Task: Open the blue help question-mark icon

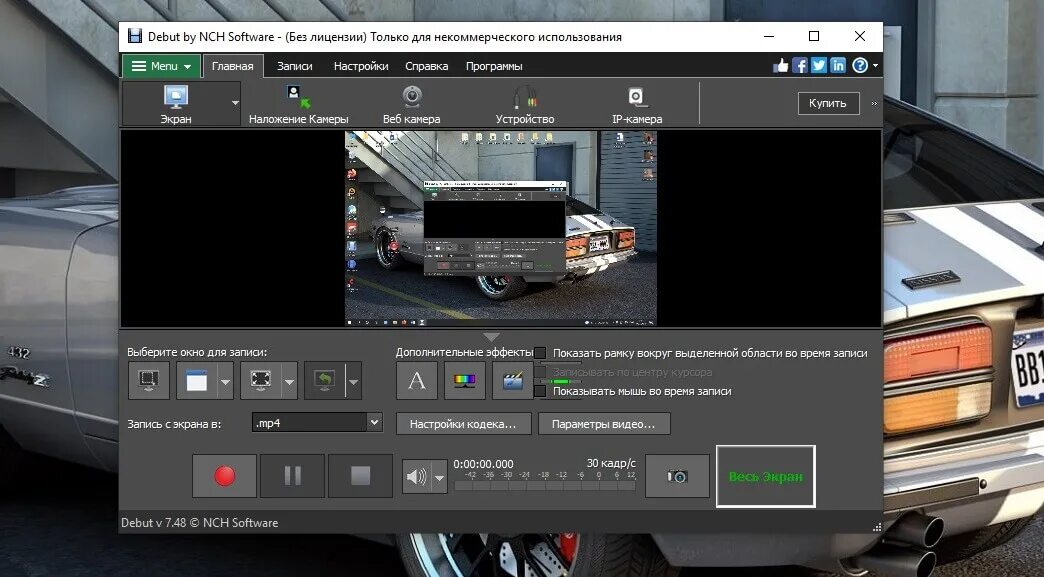Action: 860,65
